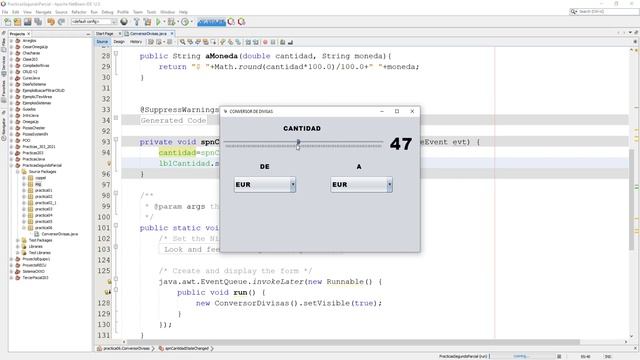Click the editor's Last Edit icon
The image size is (640, 360).
[151, 42]
